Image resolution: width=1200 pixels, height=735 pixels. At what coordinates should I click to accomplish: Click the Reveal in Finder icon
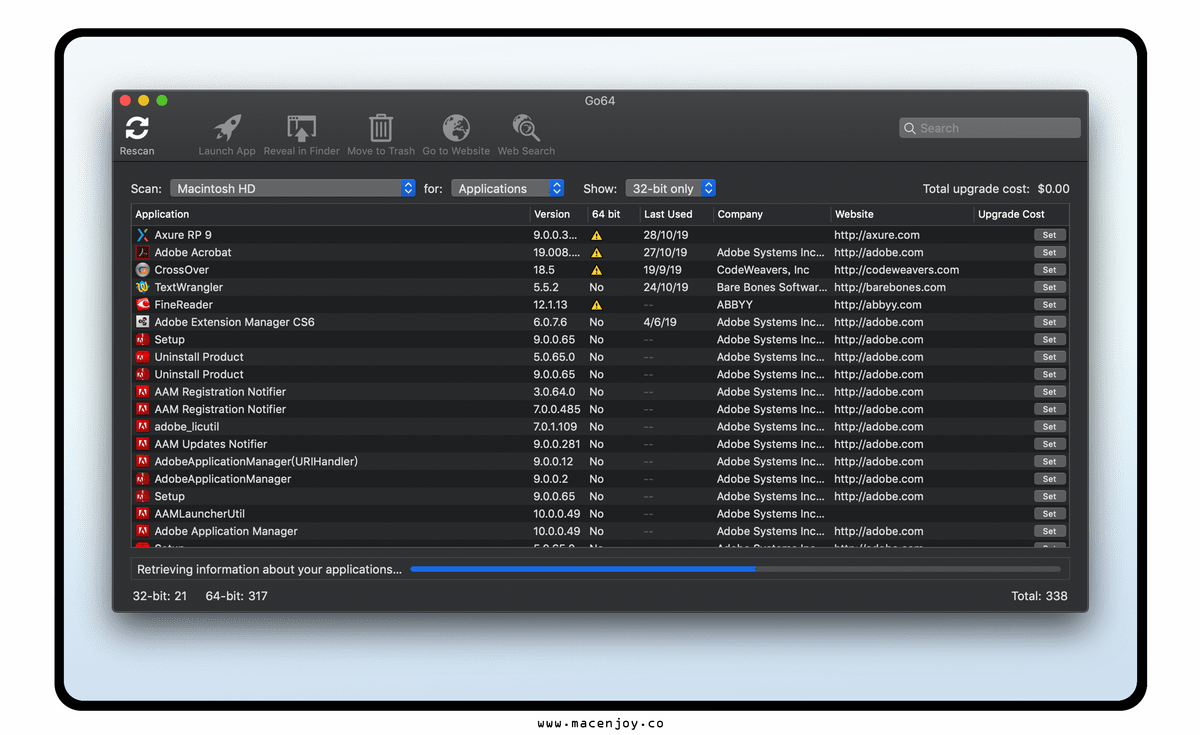point(302,128)
